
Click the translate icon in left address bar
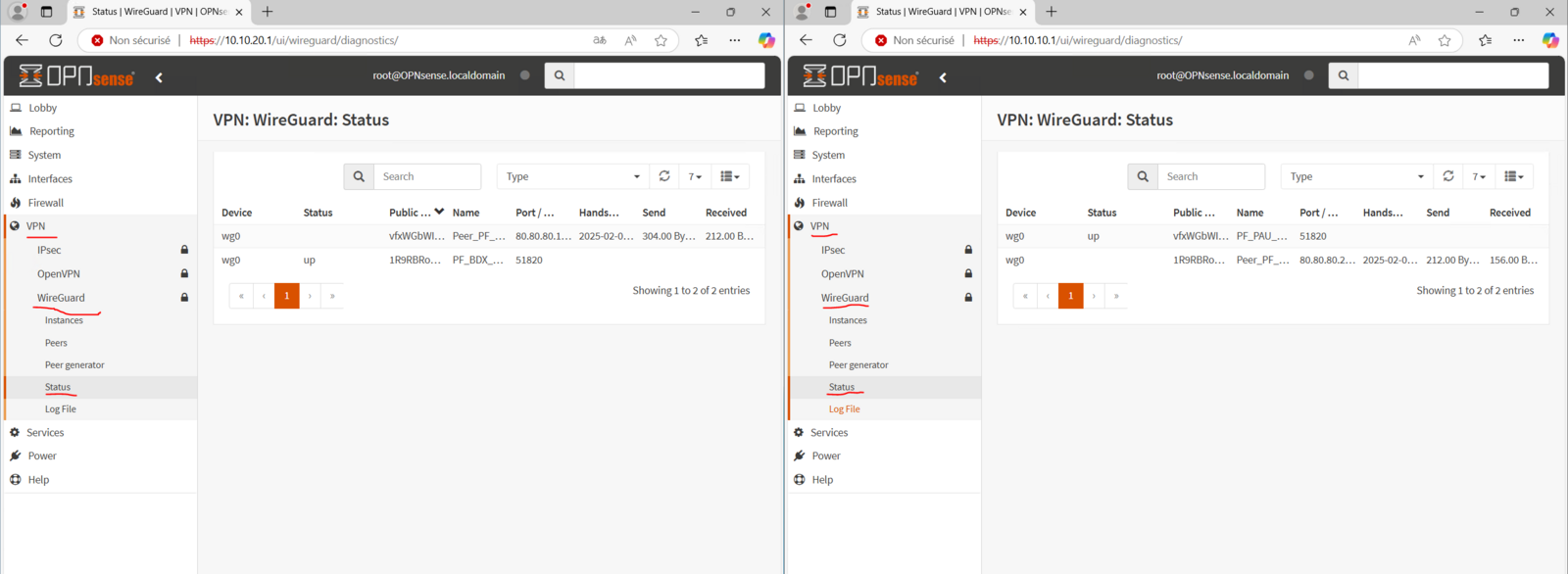coord(599,40)
